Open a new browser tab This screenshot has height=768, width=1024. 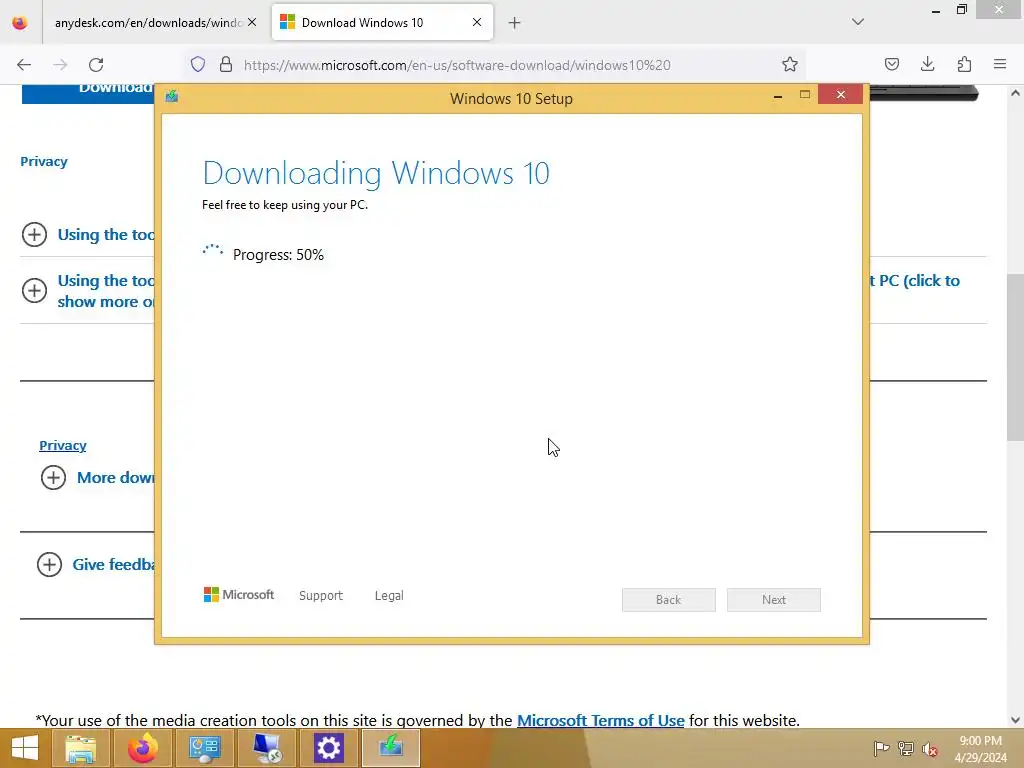pos(515,23)
